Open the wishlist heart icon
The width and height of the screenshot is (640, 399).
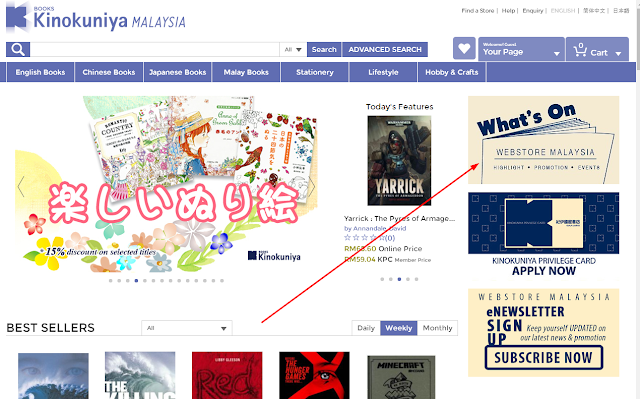coord(464,49)
